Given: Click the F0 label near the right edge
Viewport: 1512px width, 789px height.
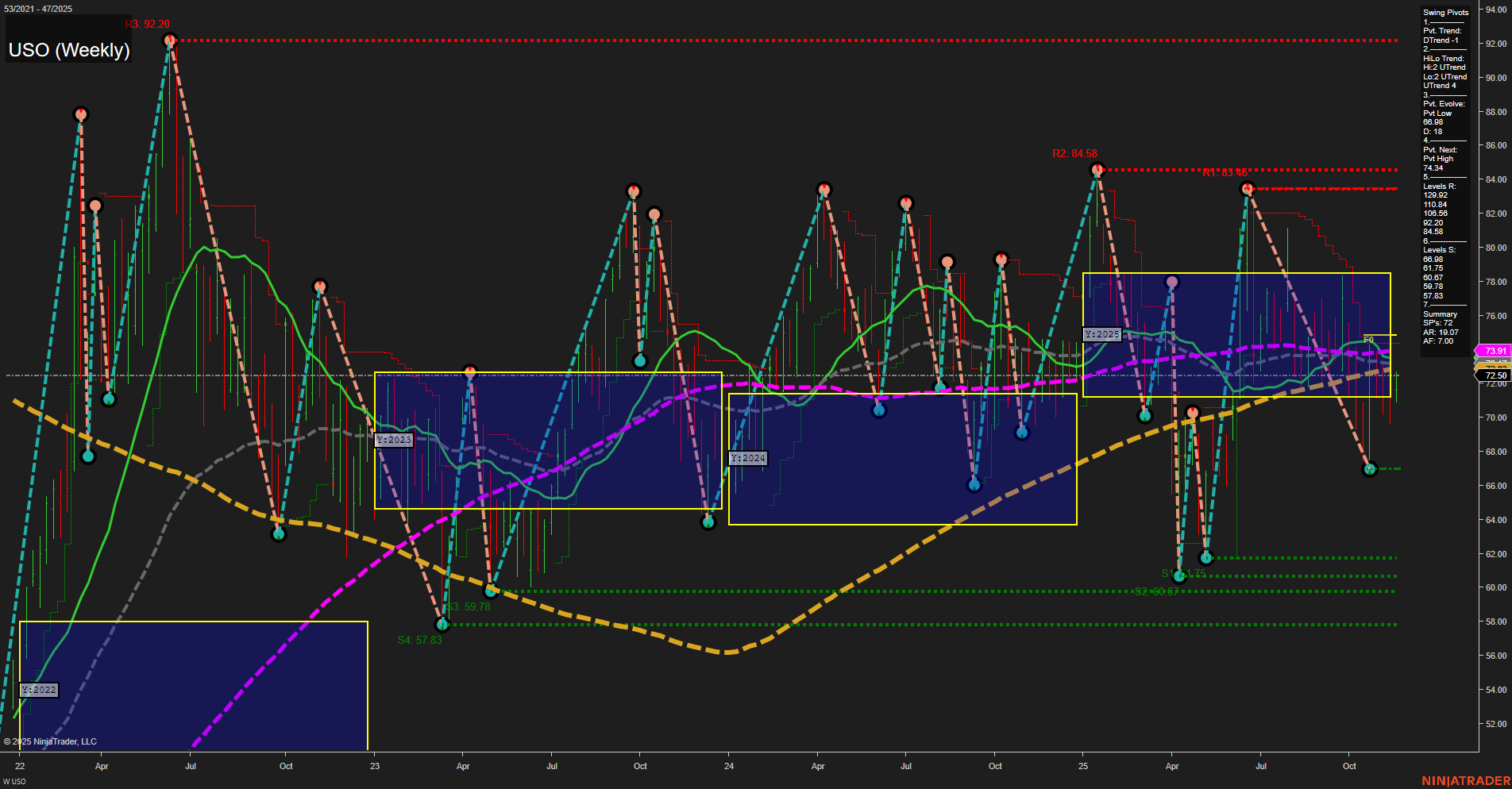Looking at the screenshot, I should click(x=1367, y=339).
